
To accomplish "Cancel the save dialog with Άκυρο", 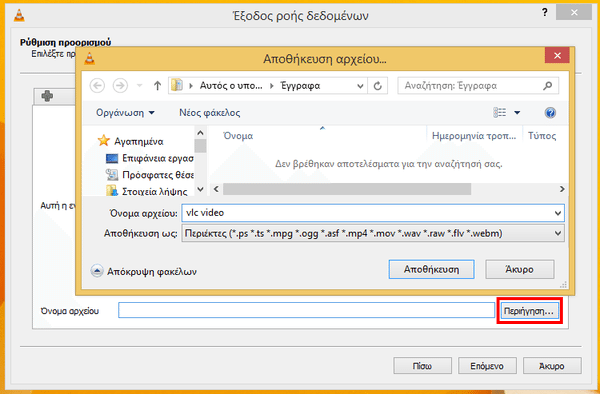I will click(x=520, y=269).
